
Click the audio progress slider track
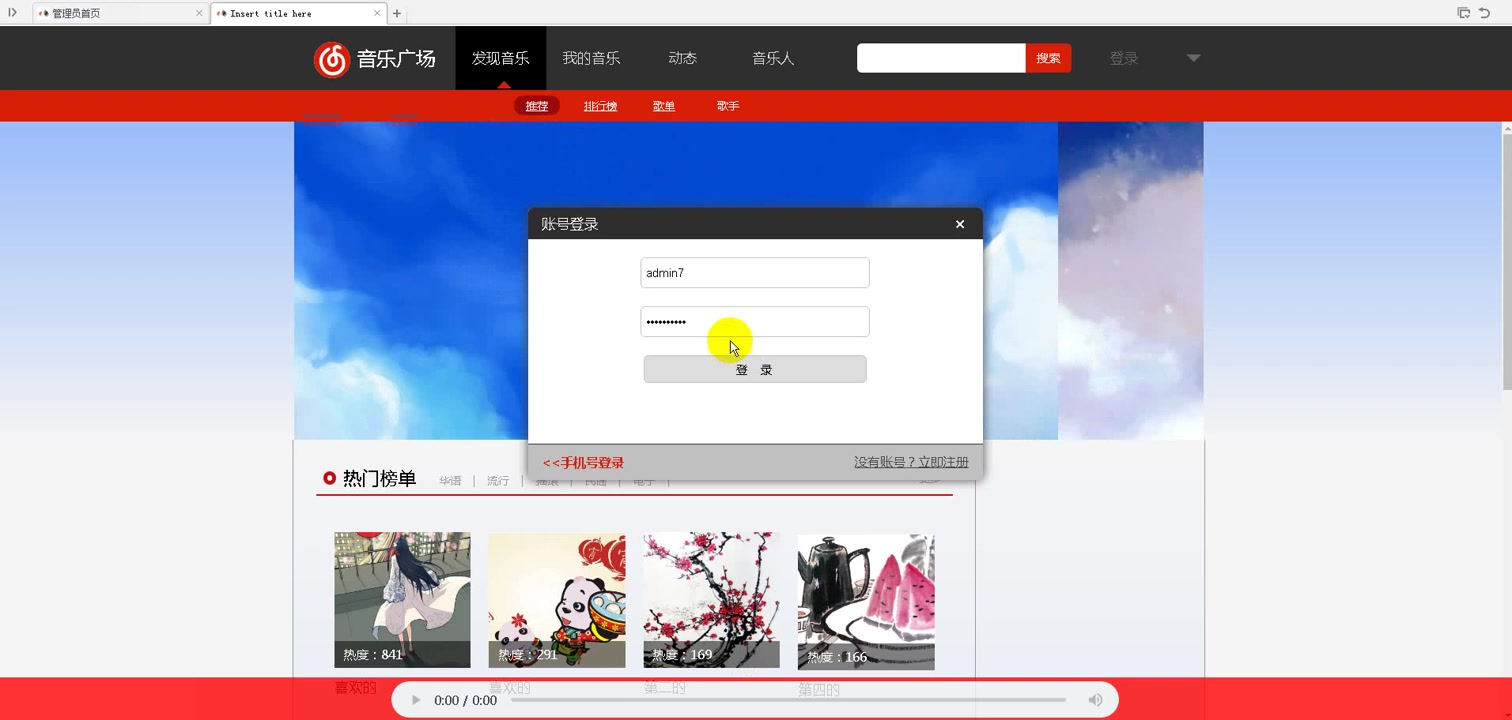point(788,700)
